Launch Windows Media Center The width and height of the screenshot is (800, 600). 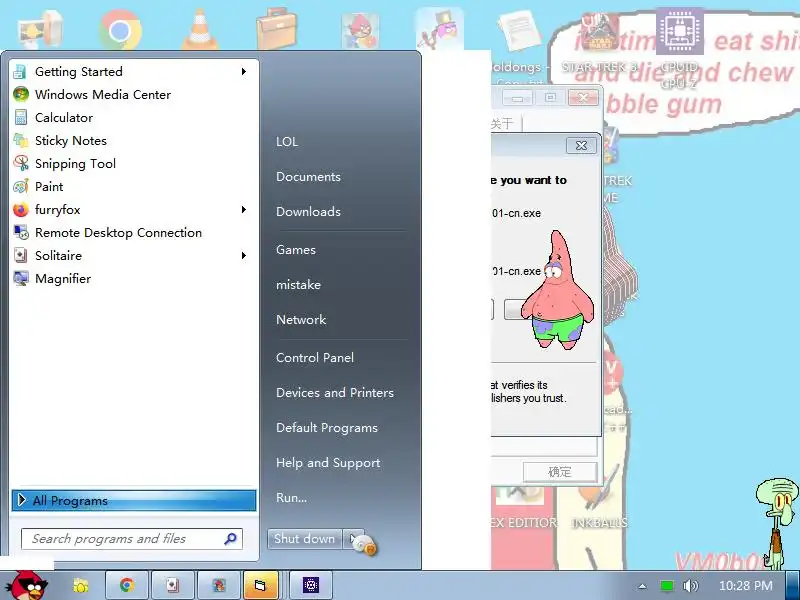pos(133,94)
